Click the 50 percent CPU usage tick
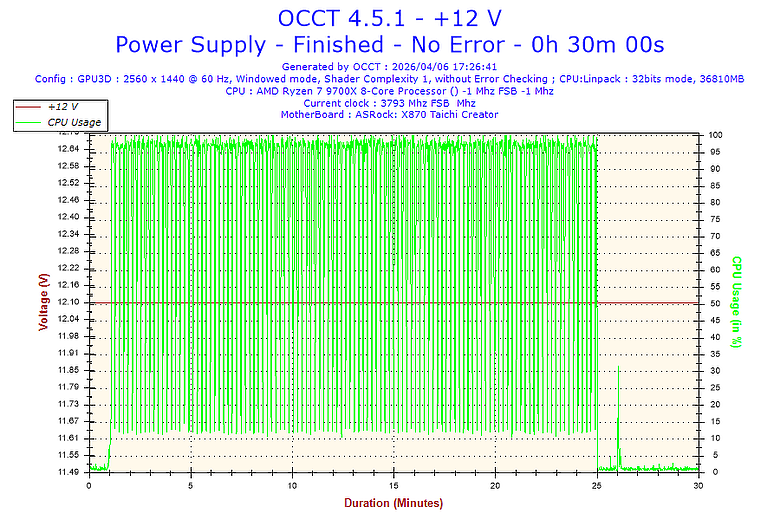This screenshot has width=780, height=520. click(715, 303)
